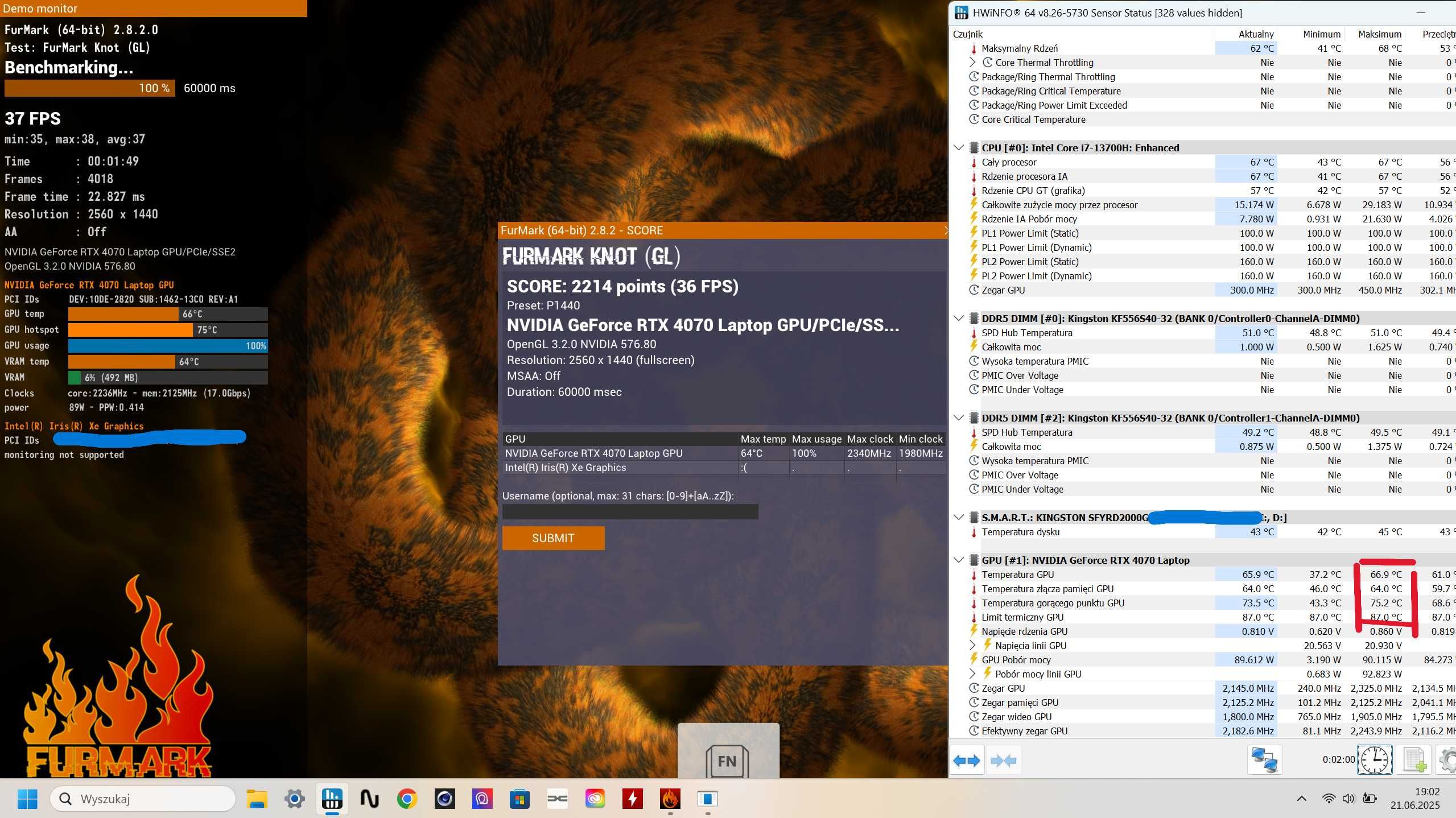This screenshot has width=1456, height=818.
Task: Reset min/max values with the clock button
Action: [1375, 760]
